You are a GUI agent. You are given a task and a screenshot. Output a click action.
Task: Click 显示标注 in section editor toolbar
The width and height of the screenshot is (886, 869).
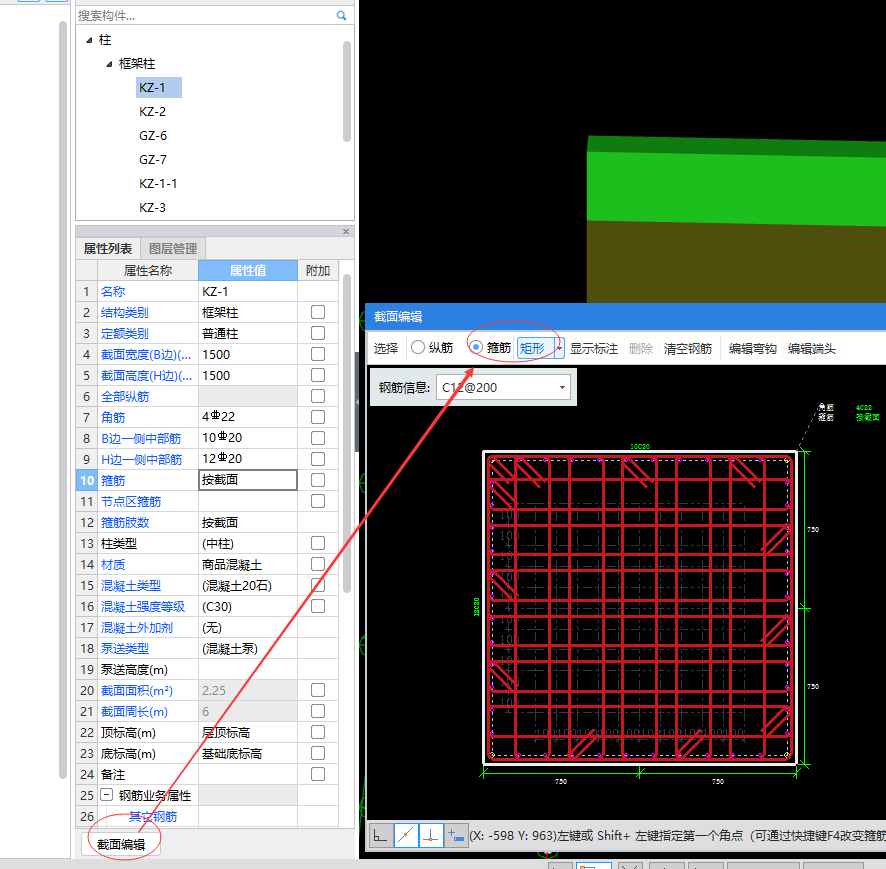tap(594, 348)
